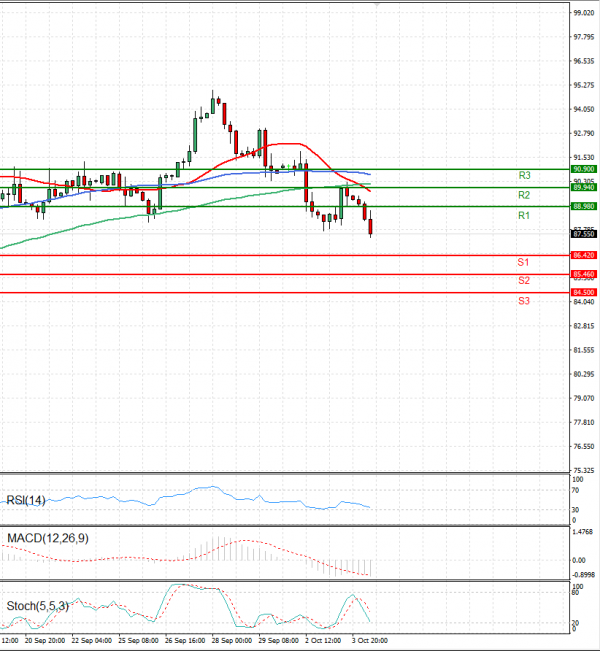The height and width of the screenshot is (651, 600).
Task: Click the current price 87.550 tag
Action: point(584,234)
